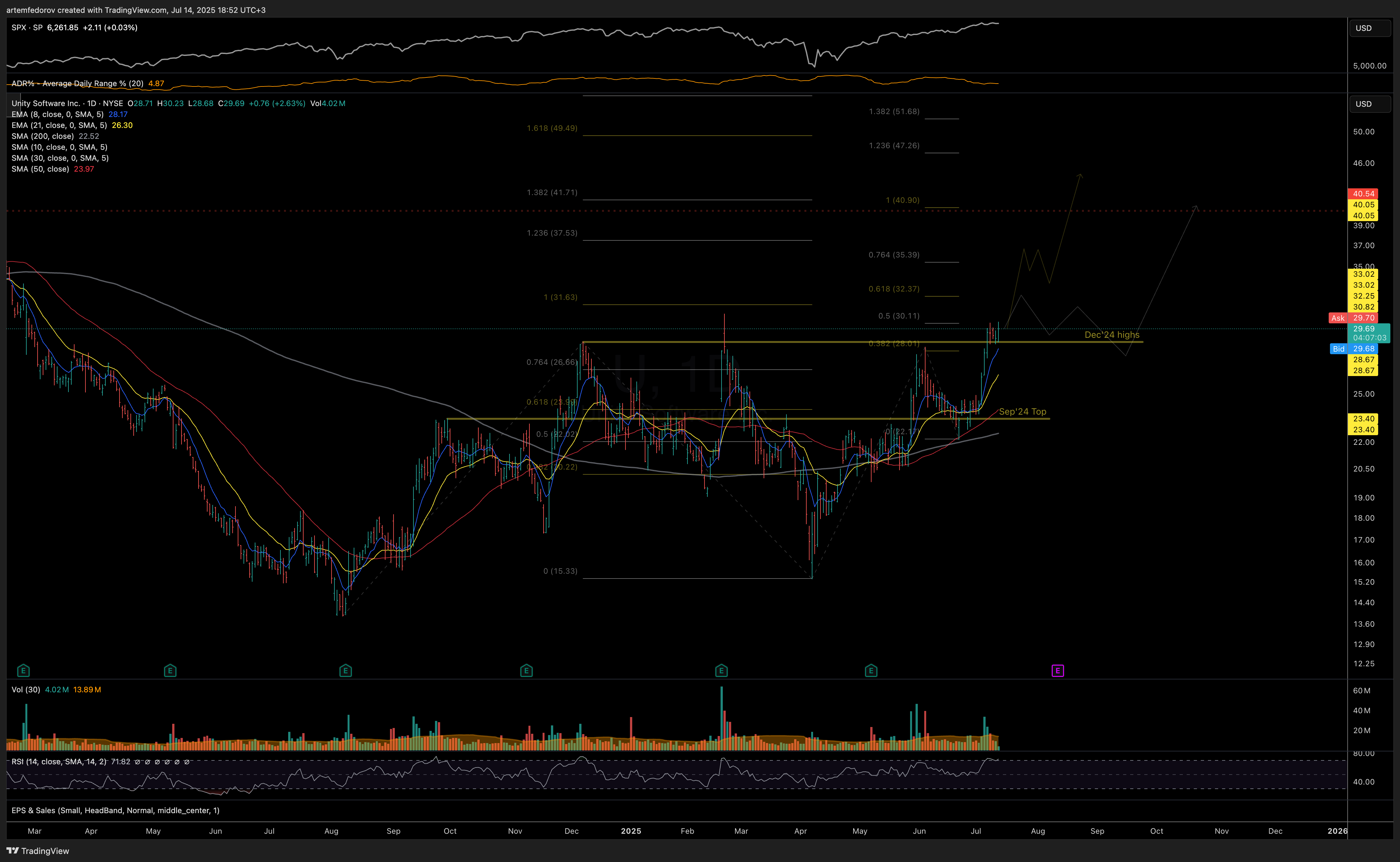Click the yellow 30.82 price axis label
The height and width of the screenshot is (862, 1400).
1363,307
